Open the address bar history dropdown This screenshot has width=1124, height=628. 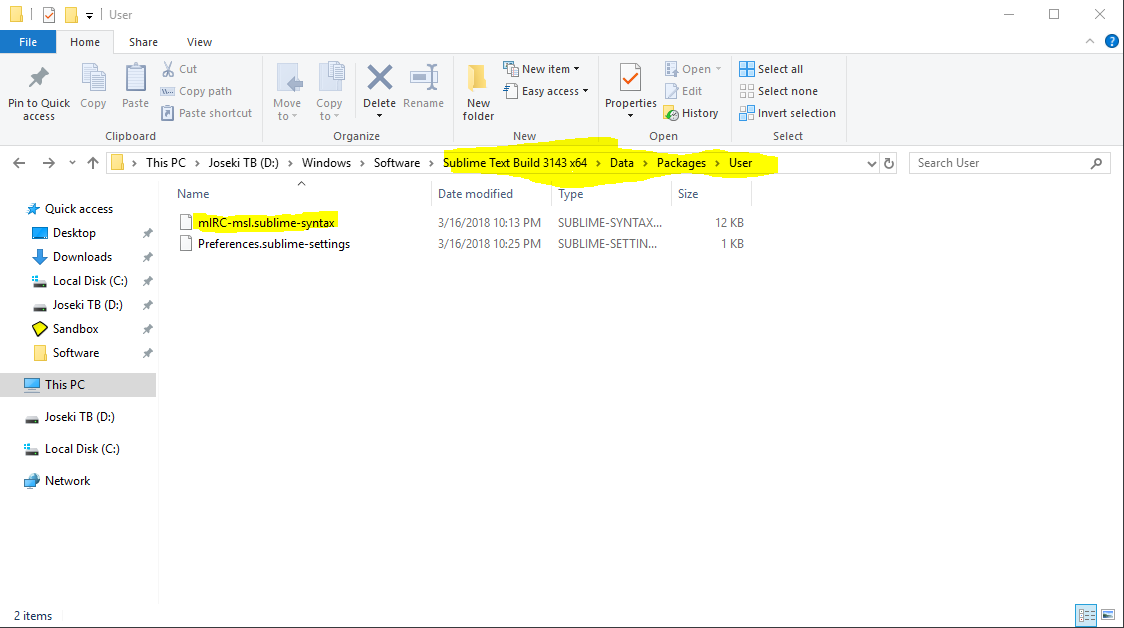872,163
